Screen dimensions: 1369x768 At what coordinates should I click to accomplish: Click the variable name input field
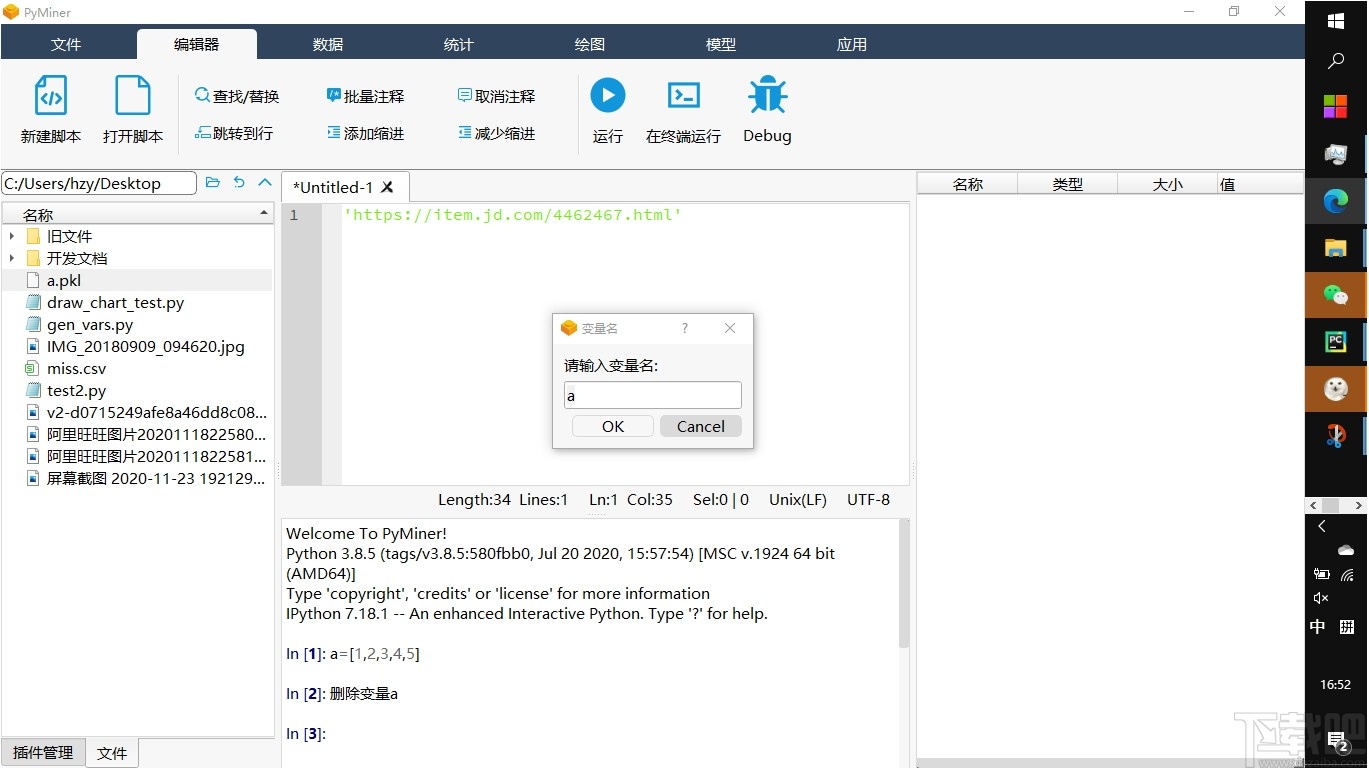(652, 395)
